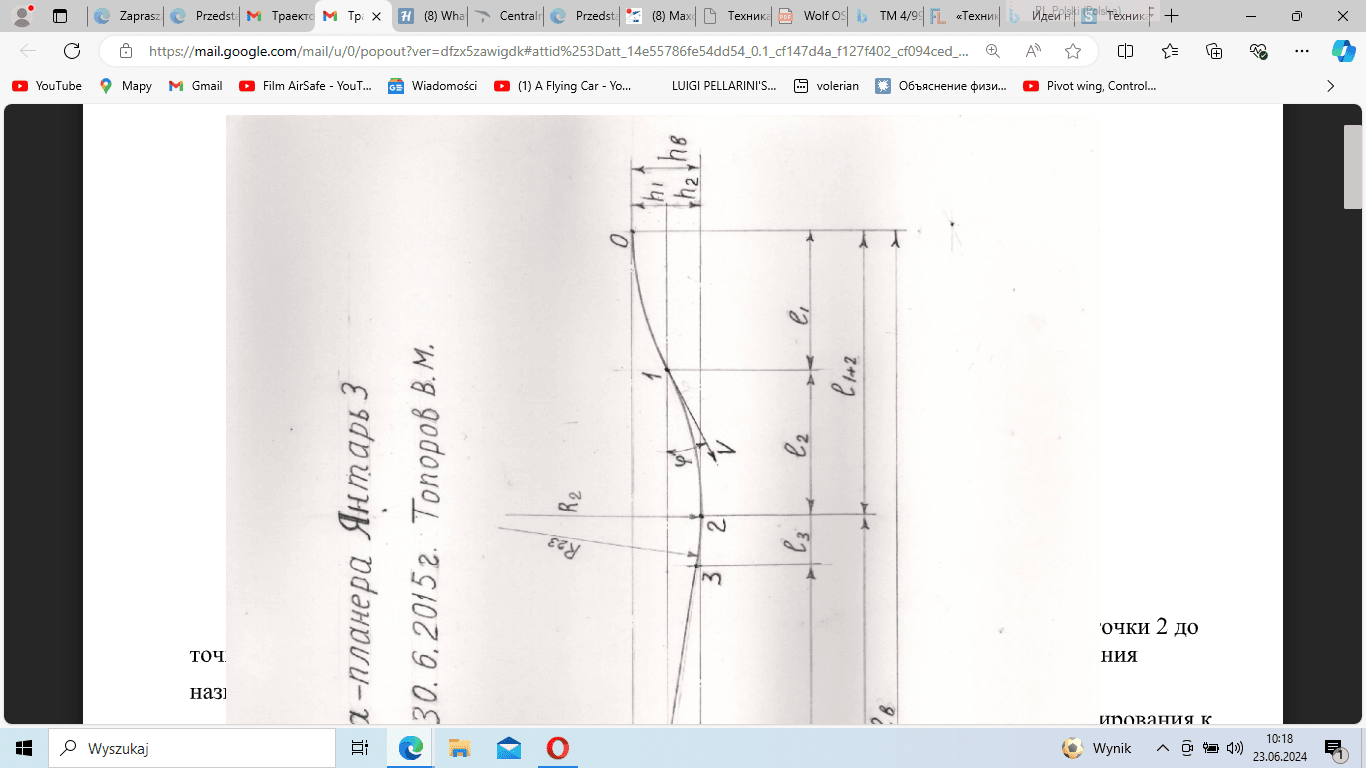Show hidden system tray icons
Image resolution: width=1366 pixels, height=768 pixels.
(1162, 748)
